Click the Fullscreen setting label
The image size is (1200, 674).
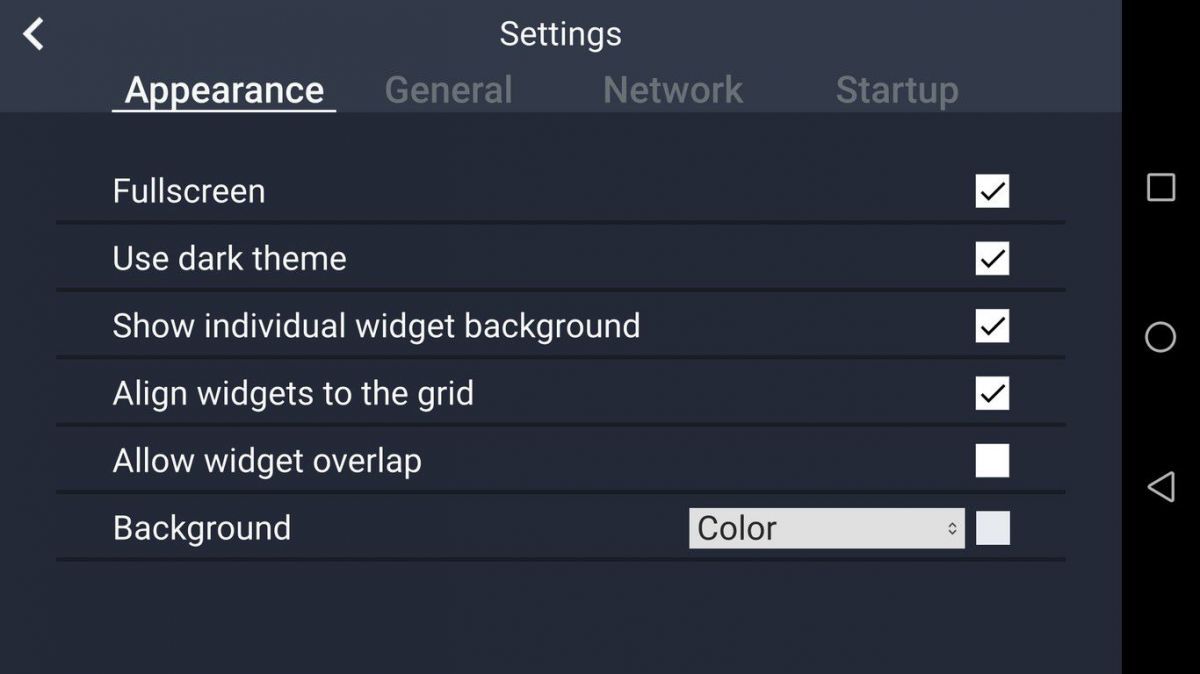(x=189, y=191)
